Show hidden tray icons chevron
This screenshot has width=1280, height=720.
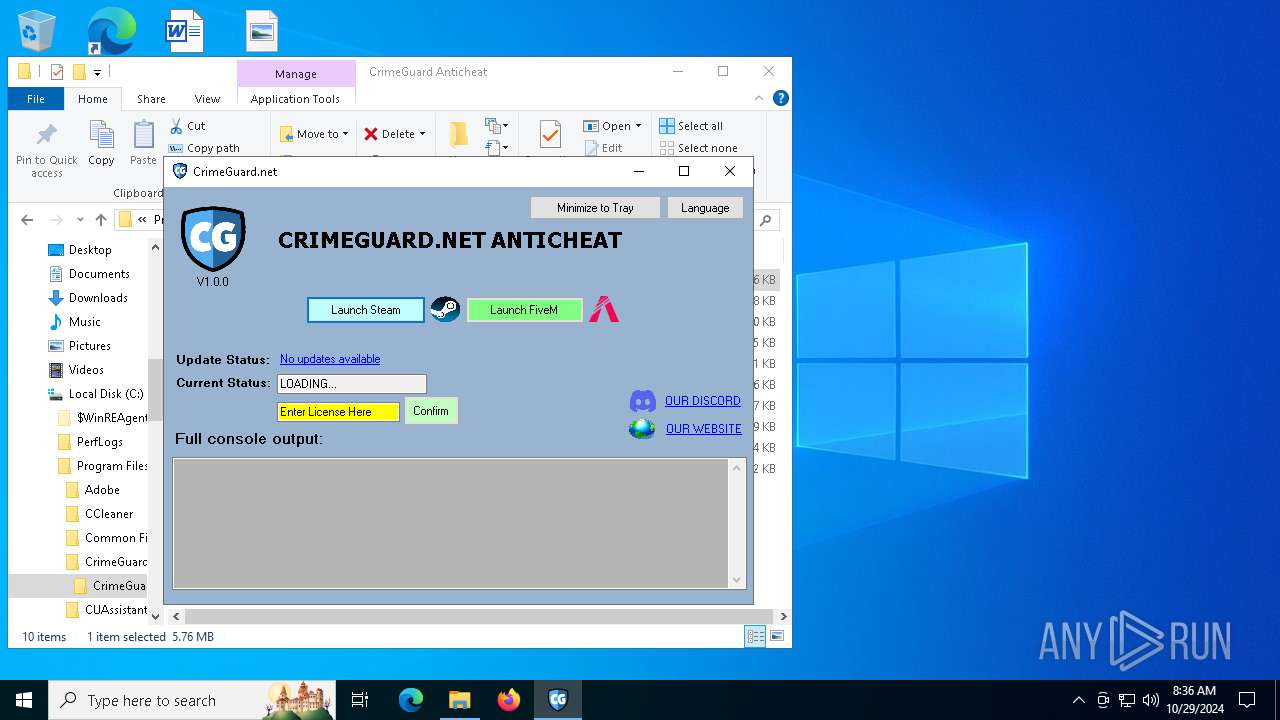pos(1078,700)
